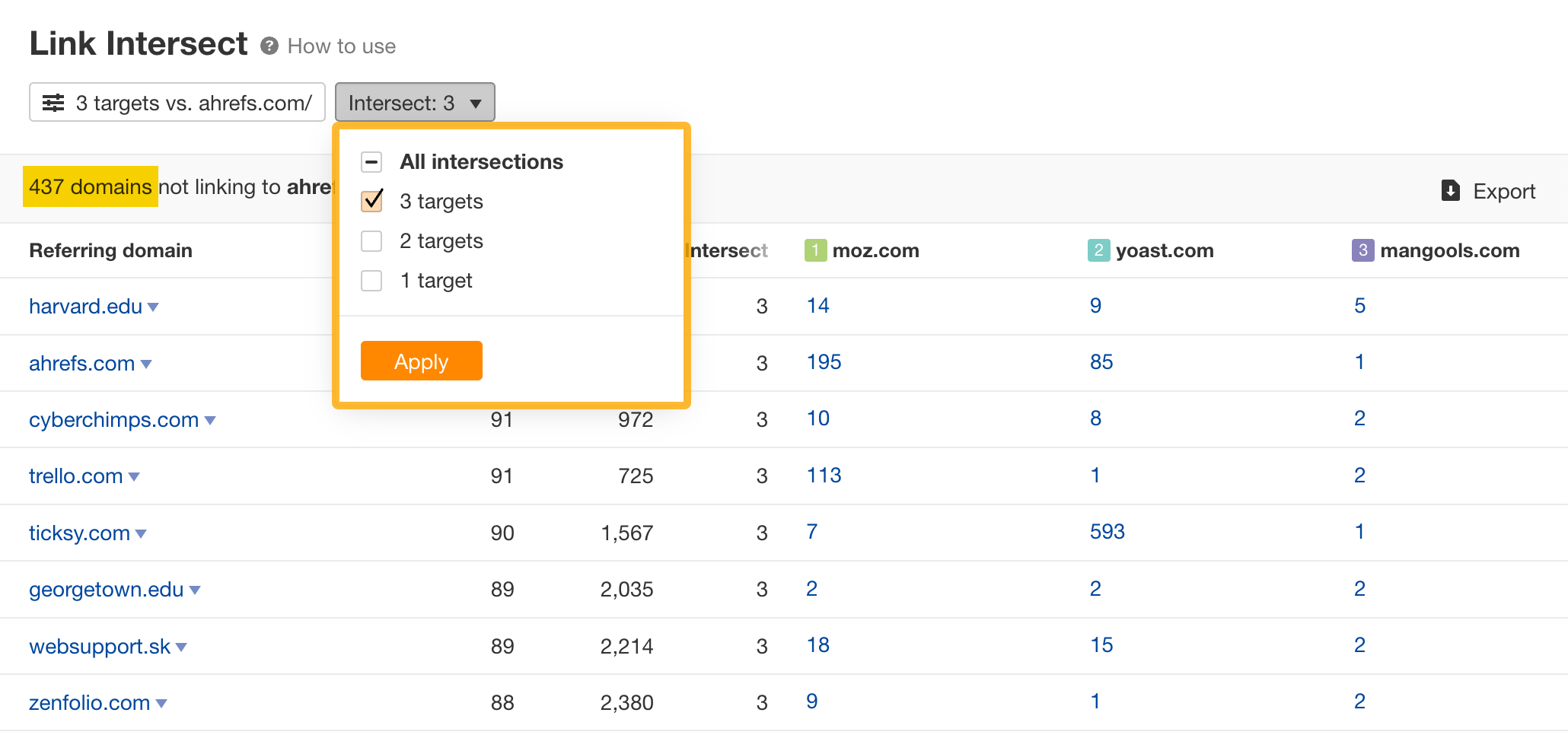
Task: Open the 85 yoast.com links for ahrefs.com
Action: click(x=1101, y=362)
